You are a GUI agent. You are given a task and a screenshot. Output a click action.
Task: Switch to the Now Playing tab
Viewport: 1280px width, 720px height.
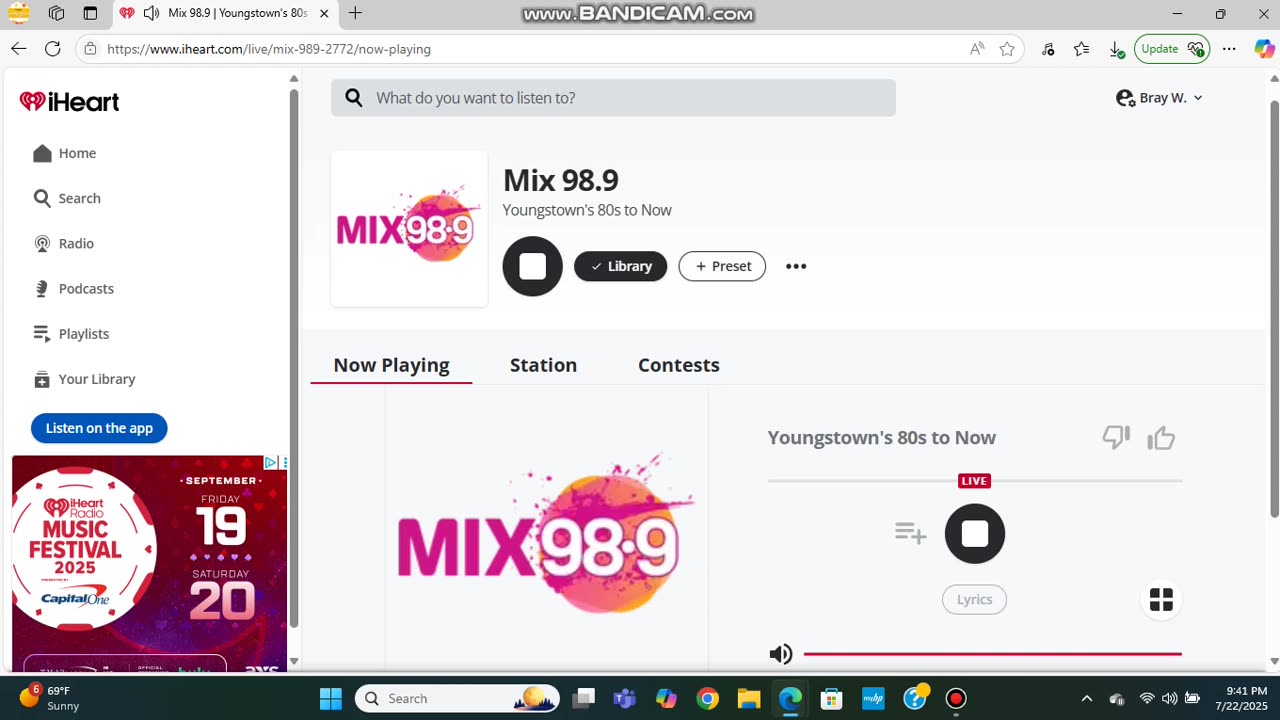[x=391, y=365]
